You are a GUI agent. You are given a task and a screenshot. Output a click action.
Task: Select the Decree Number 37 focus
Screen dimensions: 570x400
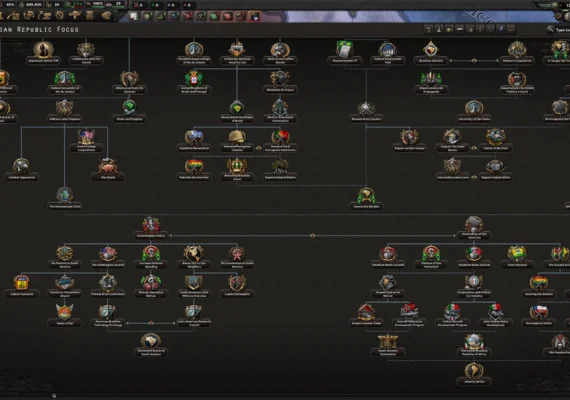click(345, 53)
